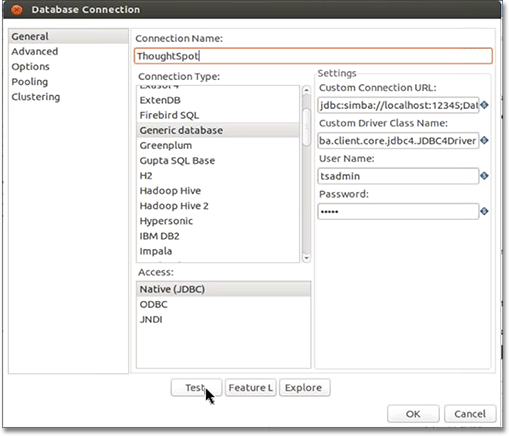The image size is (509, 436).
Task: Choose Native (JDBC) access method
Action: click(223, 289)
